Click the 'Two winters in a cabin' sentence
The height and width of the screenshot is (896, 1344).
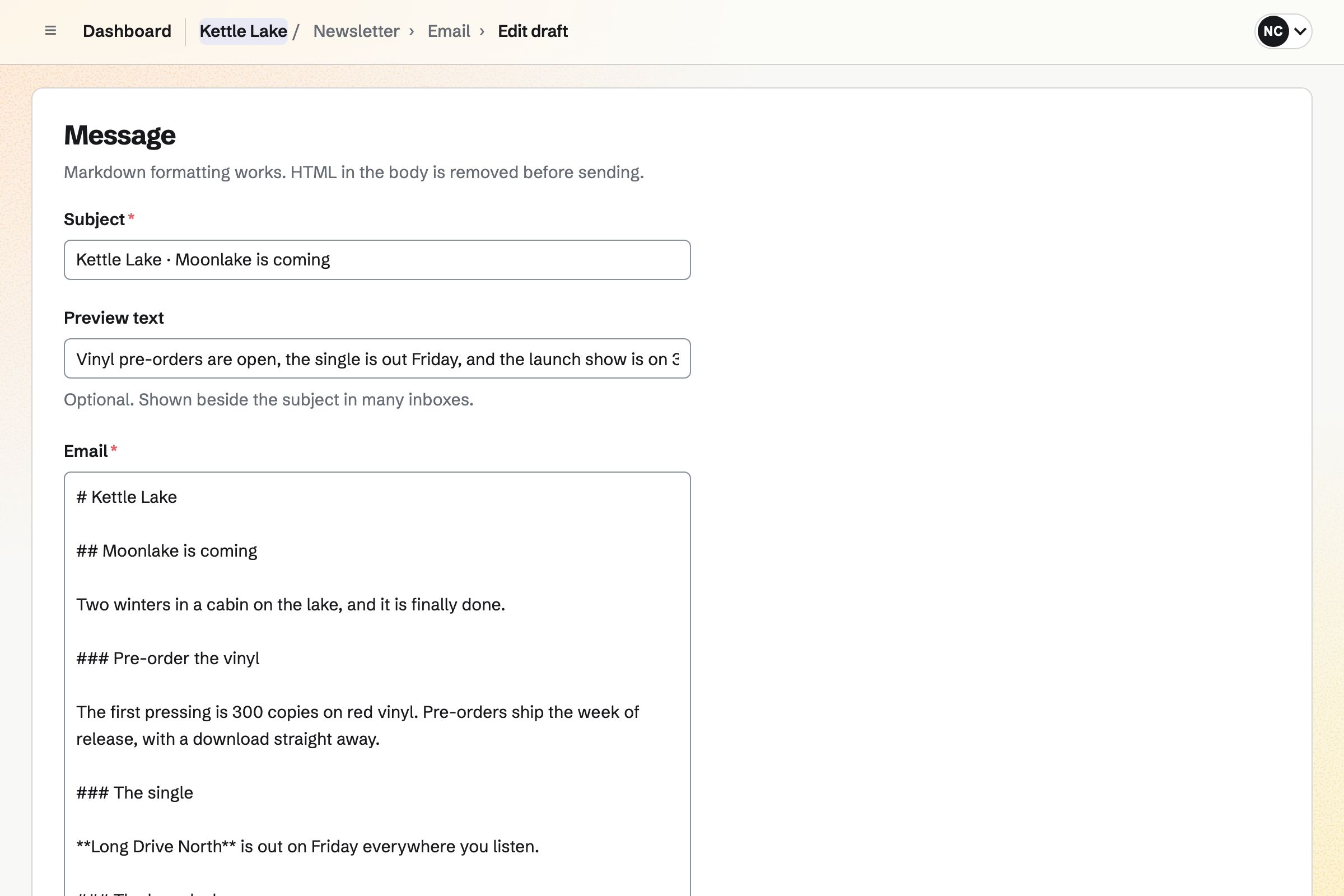click(x=291, y=605)
